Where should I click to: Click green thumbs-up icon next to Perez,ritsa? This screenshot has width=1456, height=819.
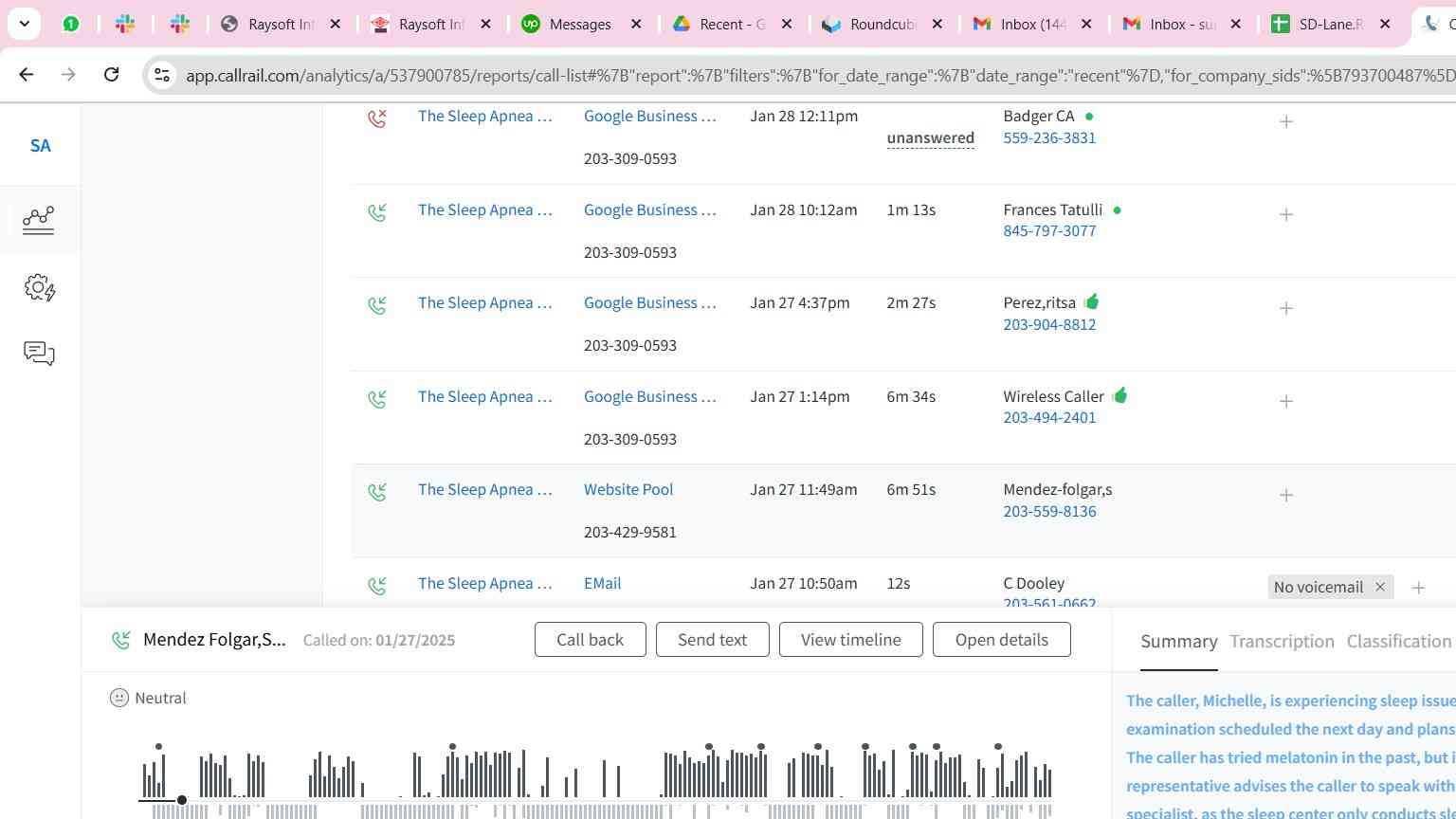pyautogui.click(x=1091, y=301)
